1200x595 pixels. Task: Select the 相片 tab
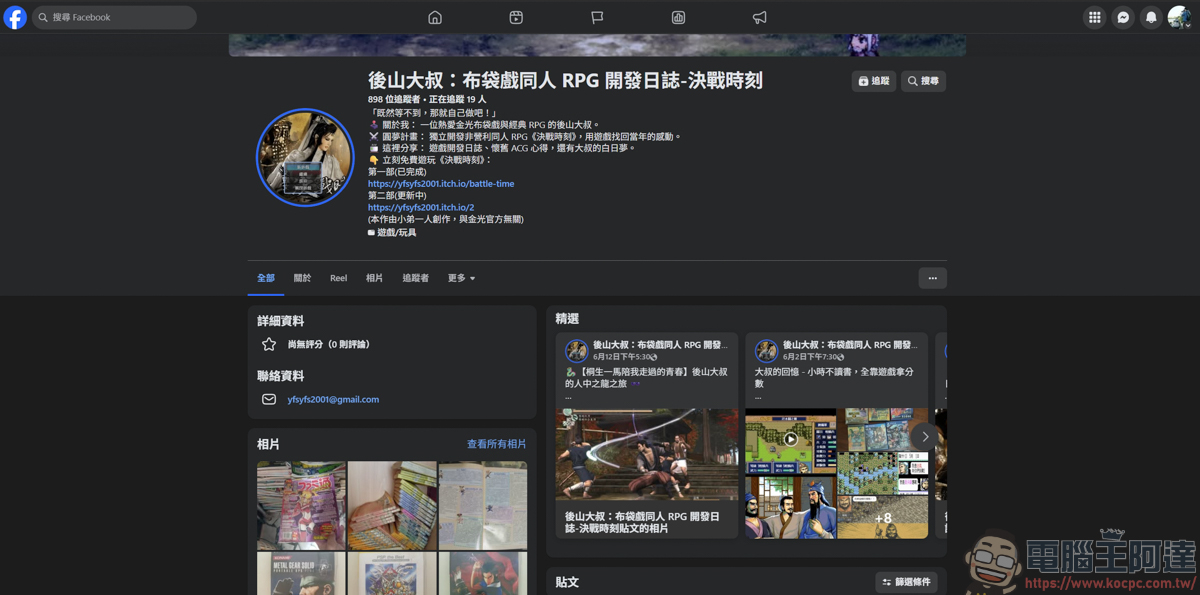374,278
